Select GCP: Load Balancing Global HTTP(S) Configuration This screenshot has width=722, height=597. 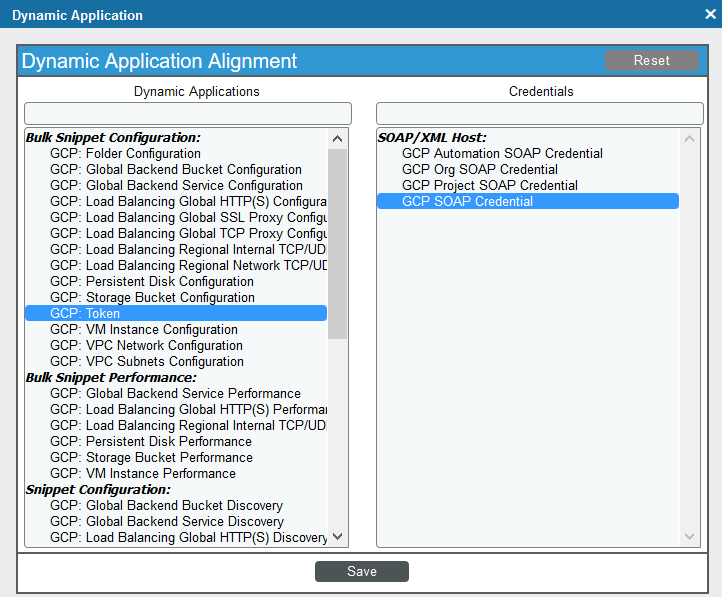click(x=176, y=202)
